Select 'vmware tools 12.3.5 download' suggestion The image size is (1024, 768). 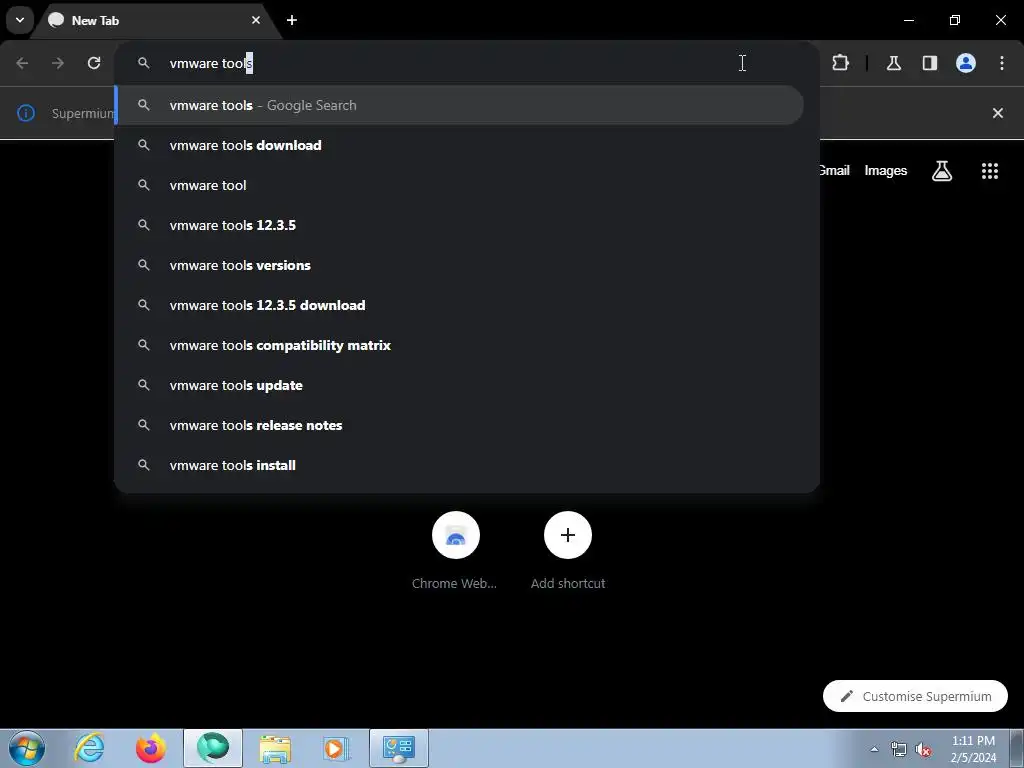click(460, 305)
